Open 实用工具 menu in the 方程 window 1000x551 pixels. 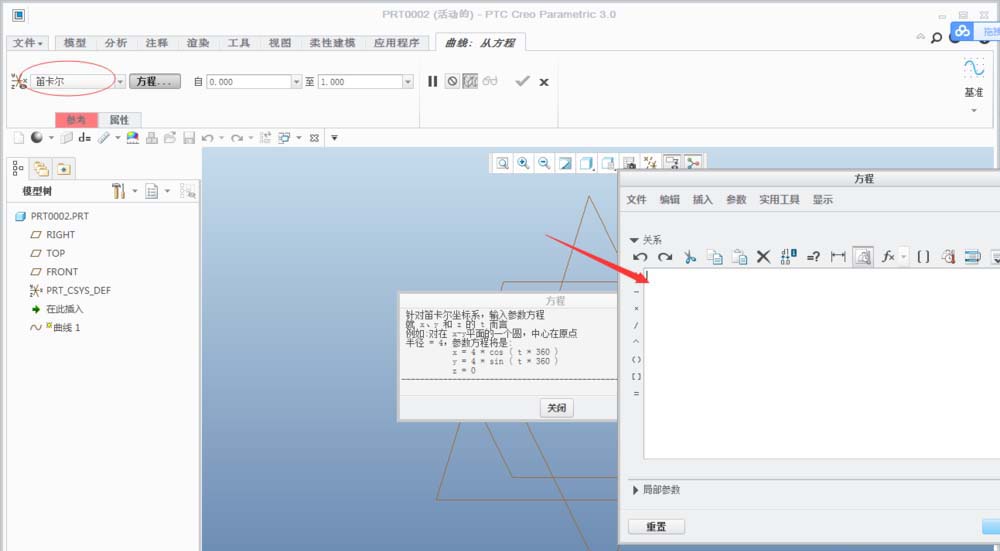pyautogui.click(x=779, y=200)
